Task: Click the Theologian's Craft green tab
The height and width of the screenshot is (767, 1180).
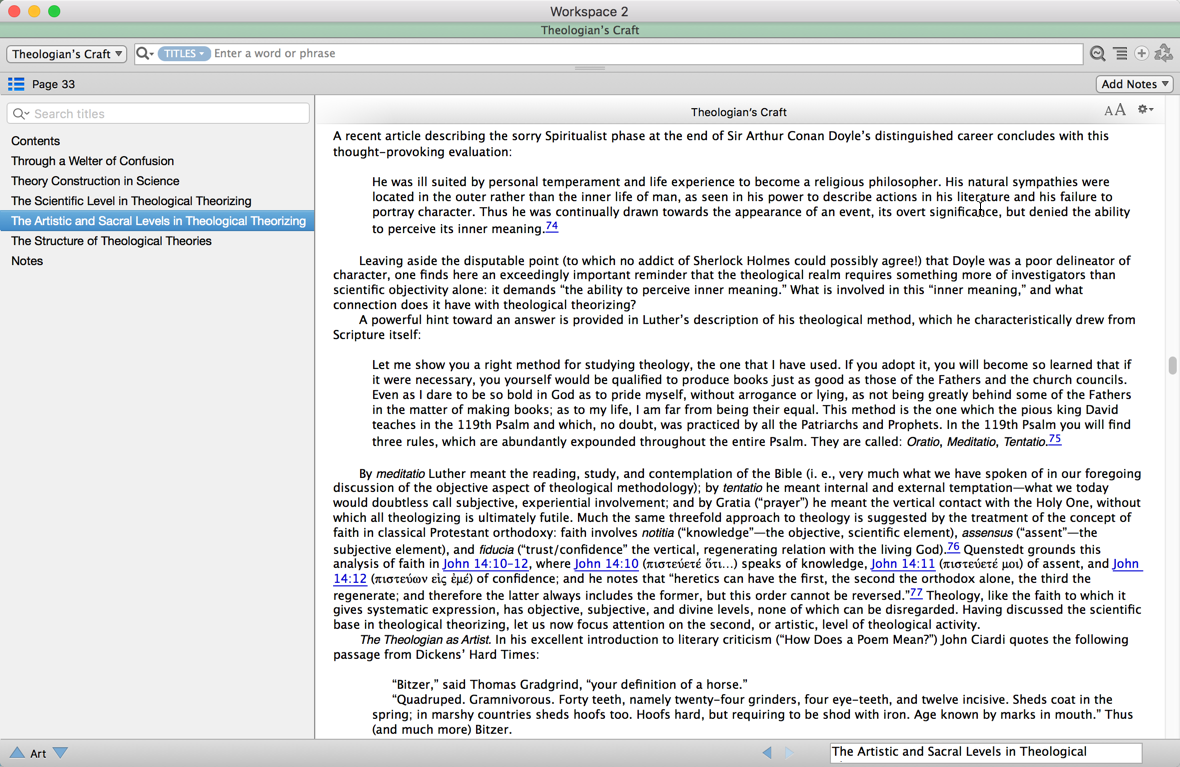Action: click(x=590, y=30)
